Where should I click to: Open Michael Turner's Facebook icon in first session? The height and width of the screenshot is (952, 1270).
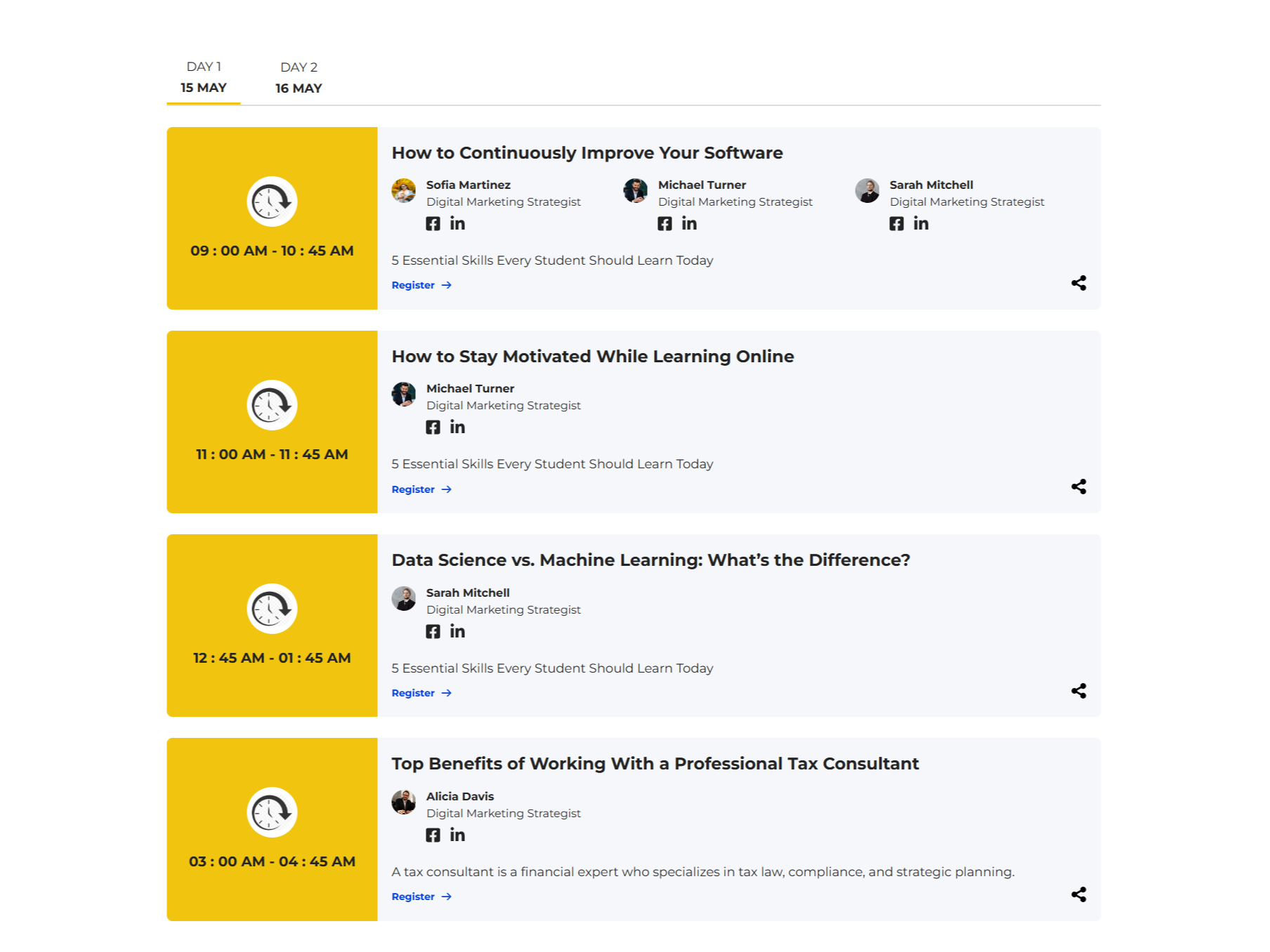(665, 224)
